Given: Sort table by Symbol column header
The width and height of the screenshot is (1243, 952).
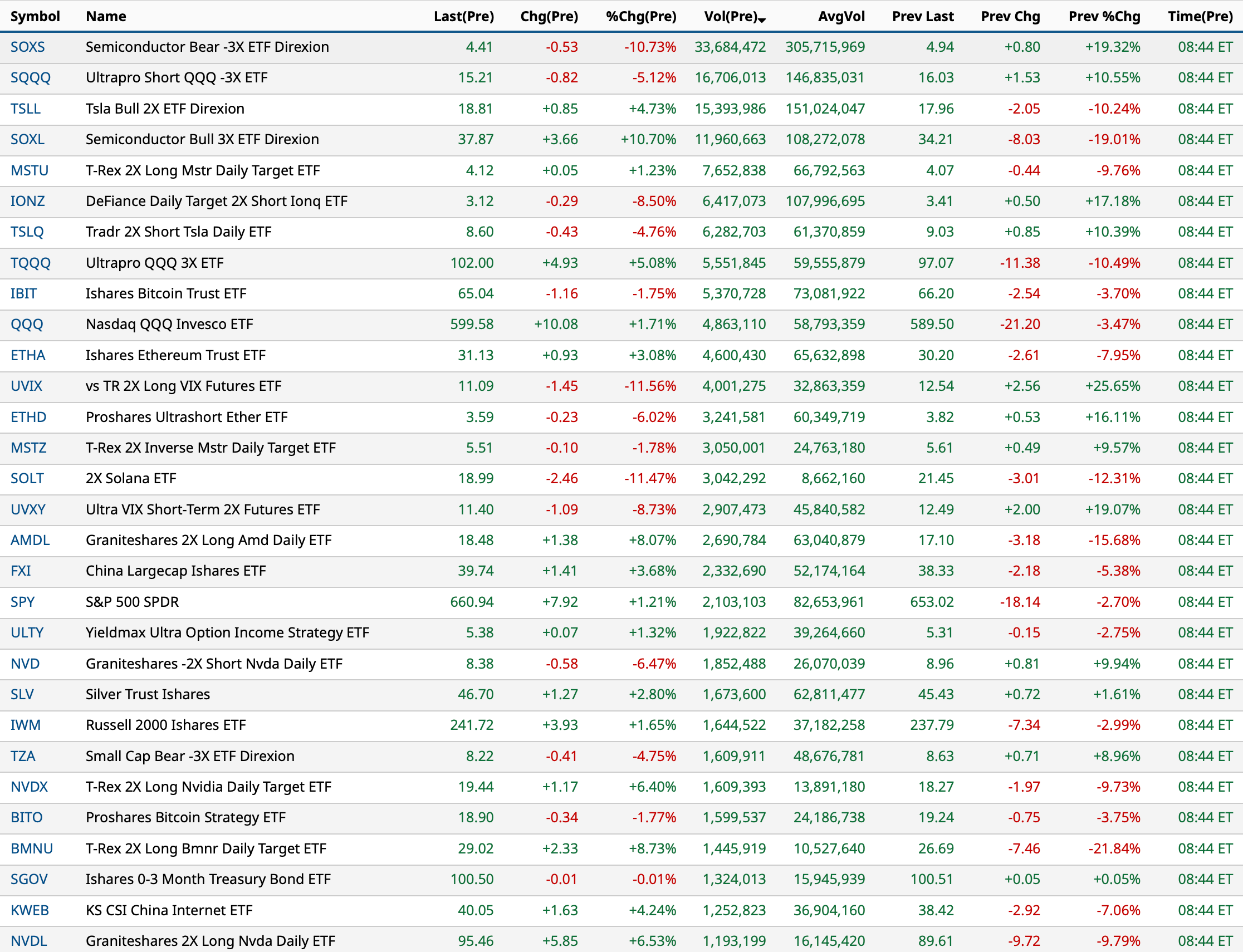Looking at the screenshot, I should click(x=35, y=17).
